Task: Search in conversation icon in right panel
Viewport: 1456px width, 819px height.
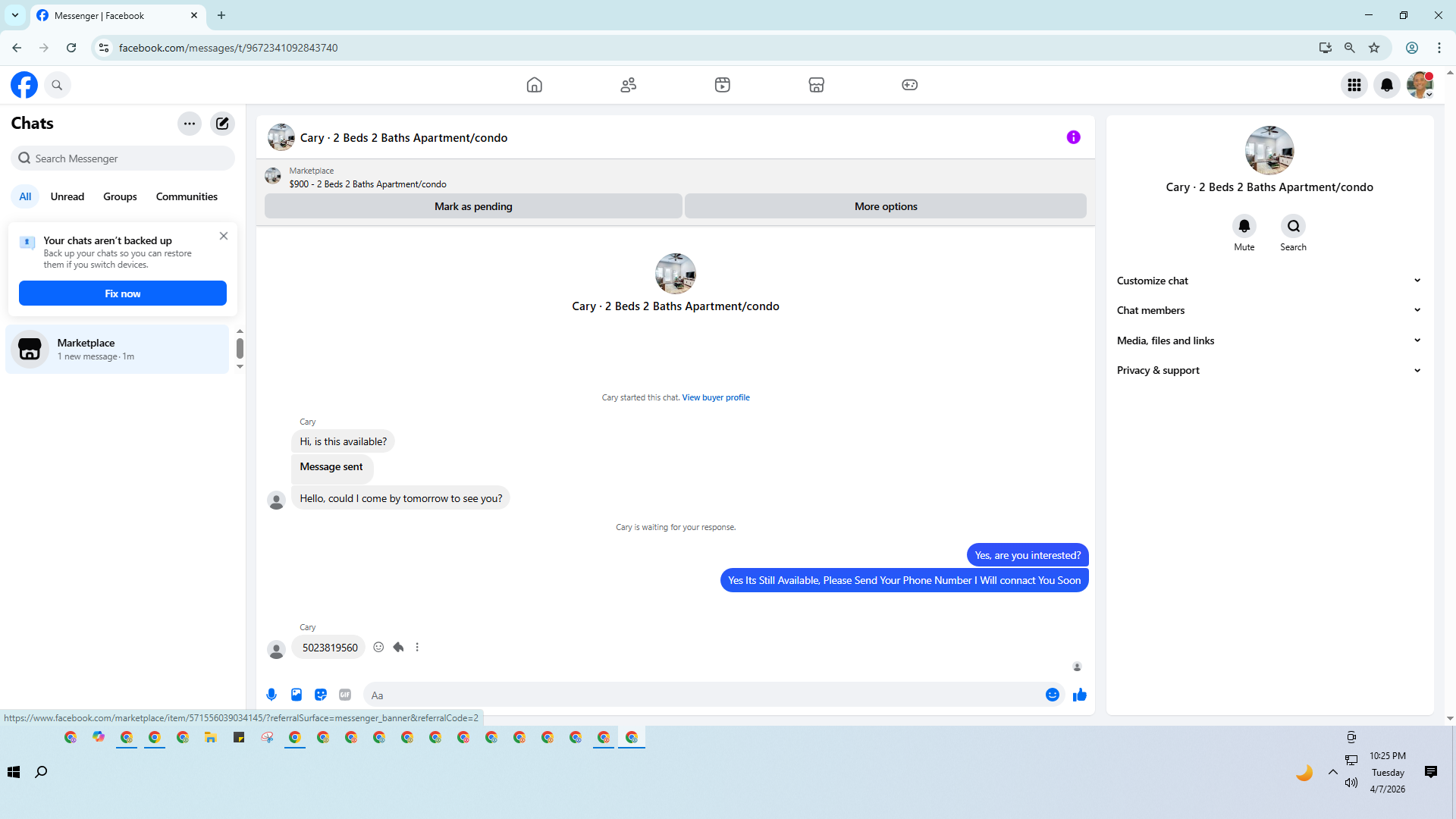Action: 1294,226
